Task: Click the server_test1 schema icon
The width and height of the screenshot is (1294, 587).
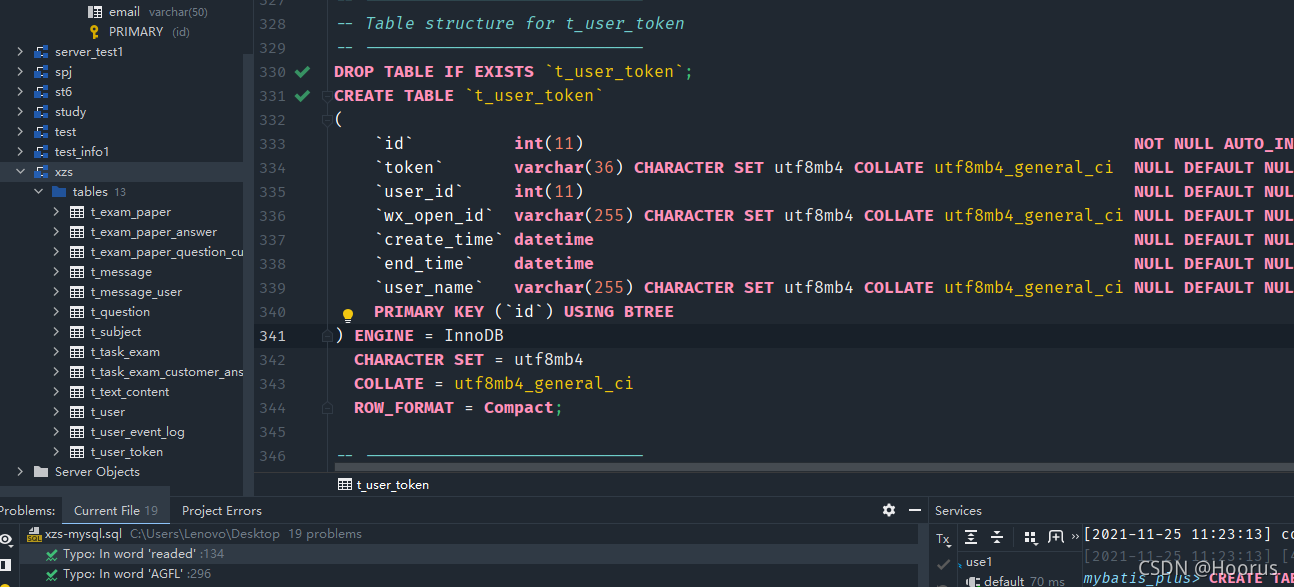Action: tap(41, 51)
